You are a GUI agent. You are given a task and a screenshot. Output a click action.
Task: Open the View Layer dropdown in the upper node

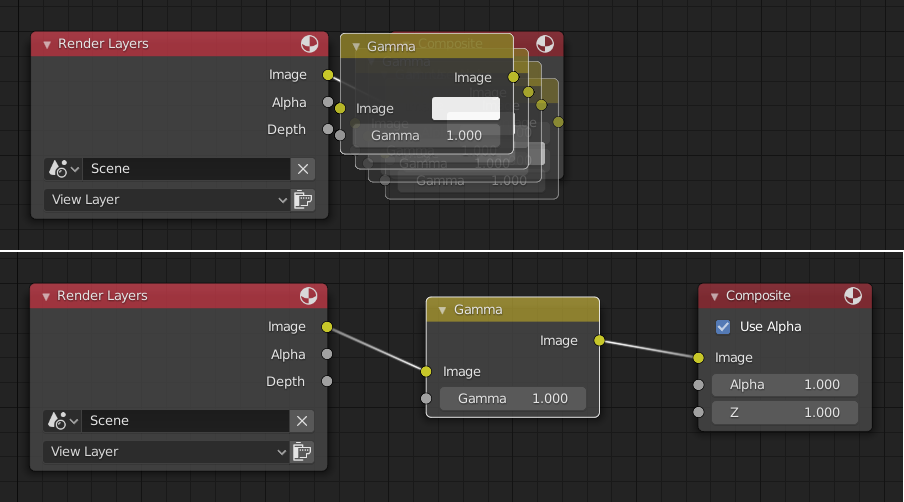point(166,200)
